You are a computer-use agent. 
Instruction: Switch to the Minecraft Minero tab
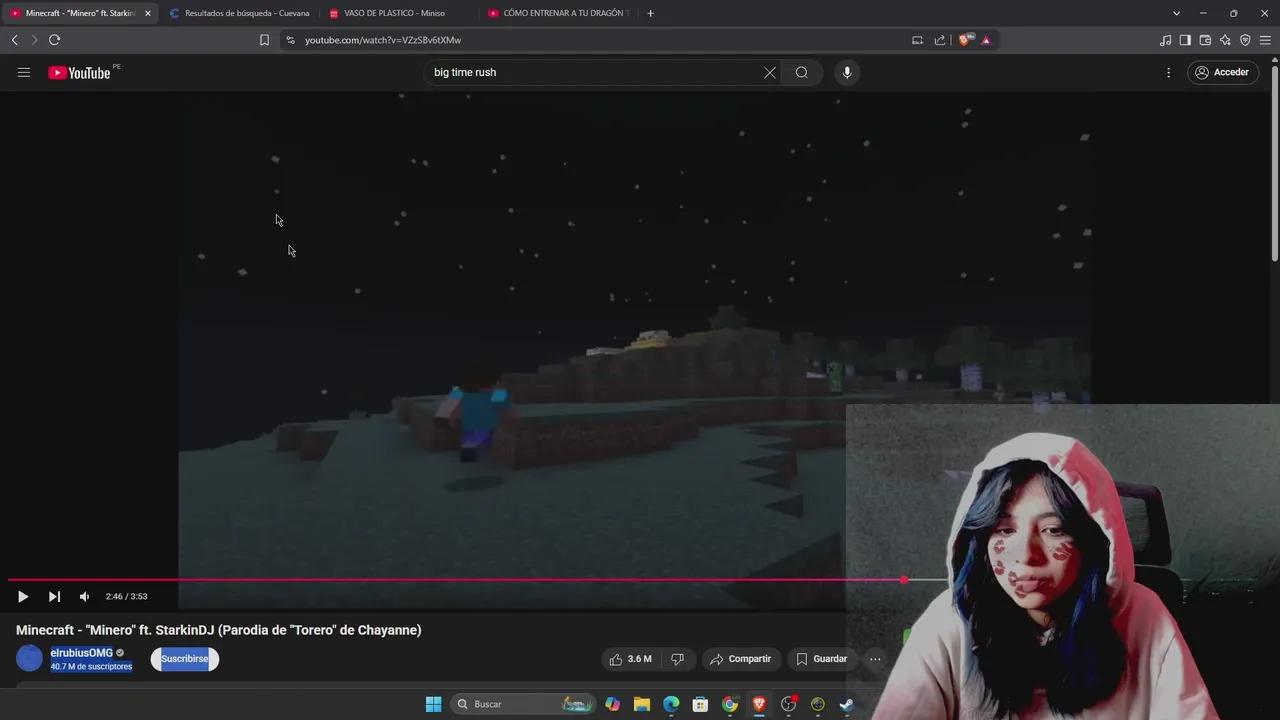78,13
